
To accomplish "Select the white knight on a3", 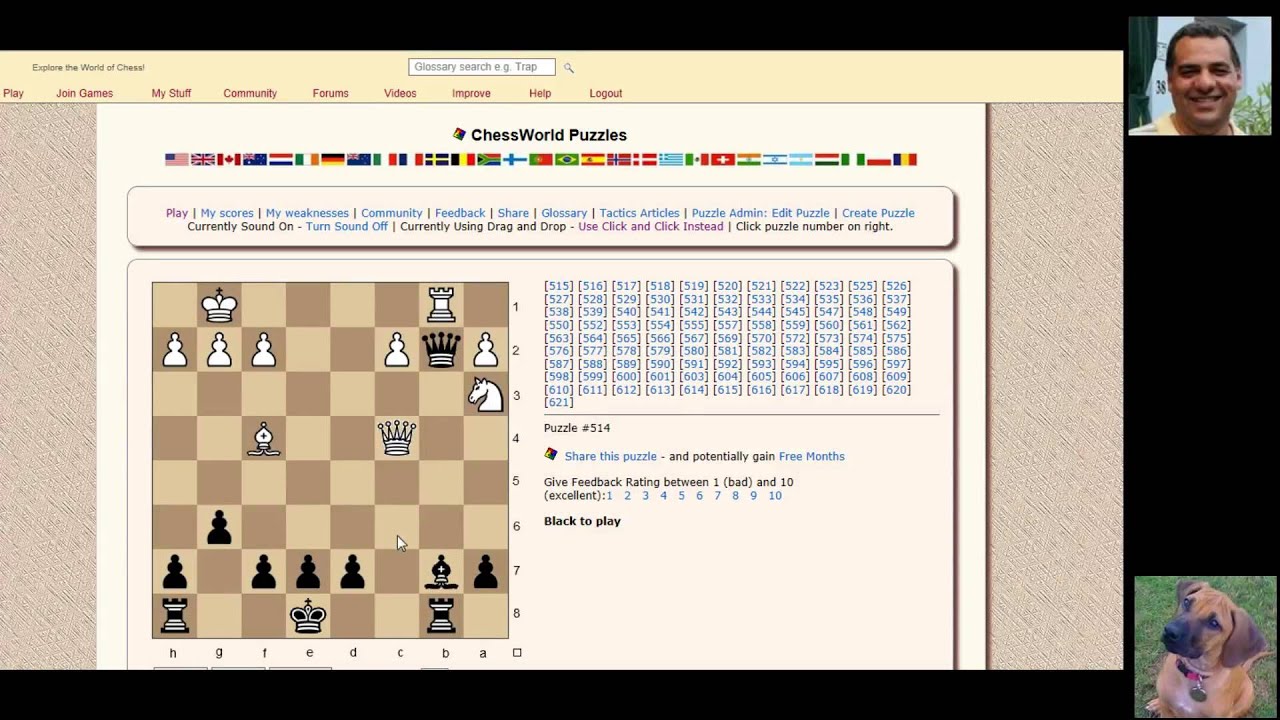I will tap(486, 394).
